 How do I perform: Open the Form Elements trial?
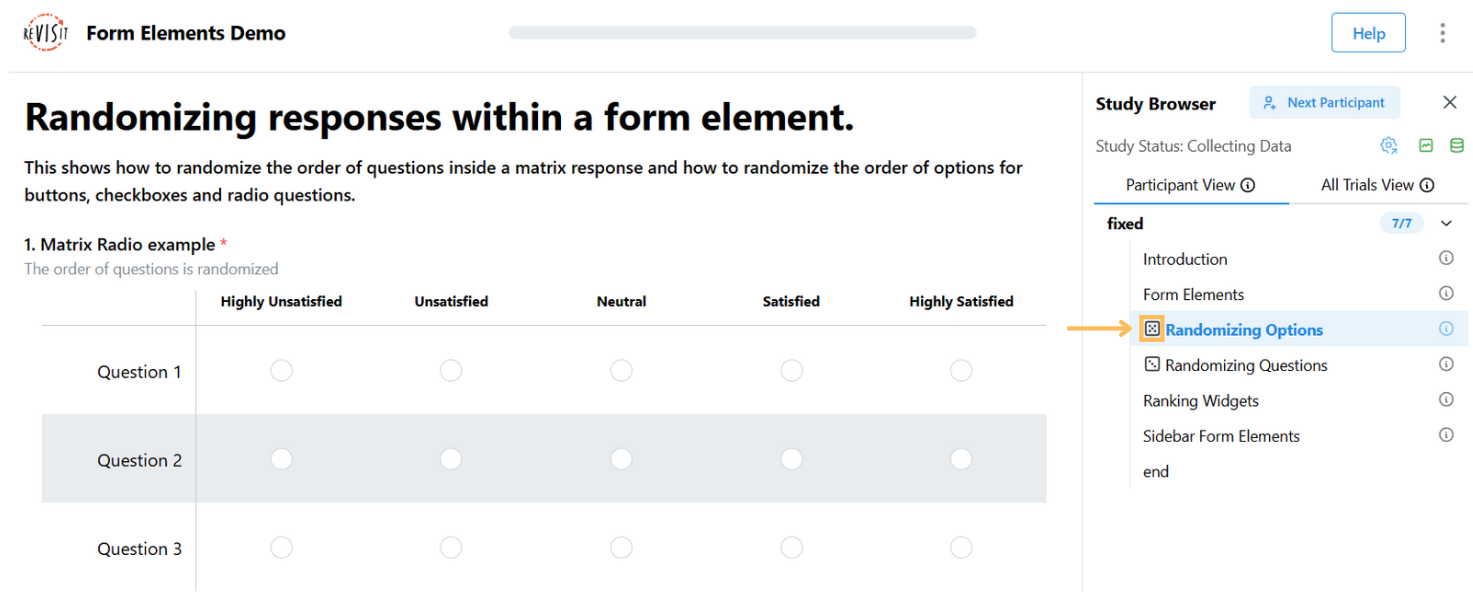[1193, 294]
